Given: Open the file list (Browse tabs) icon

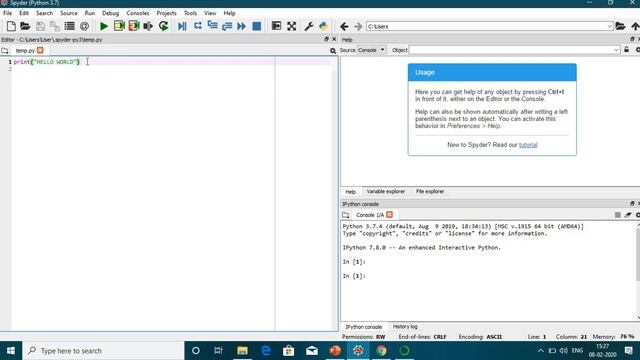Looking at the screenshot, I should [69, 26].
